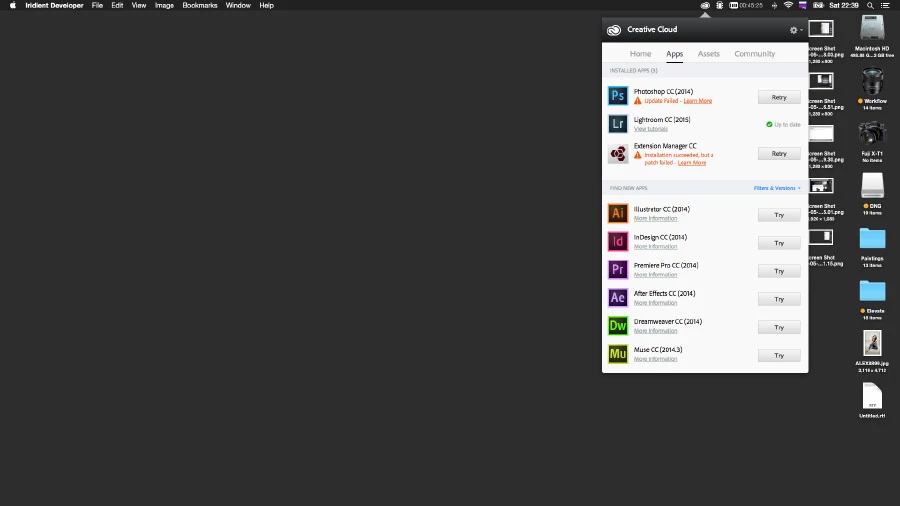Click the Lightroom Up to date status
This screenshot has width=900, height=506.
click(x=783, y=124)
